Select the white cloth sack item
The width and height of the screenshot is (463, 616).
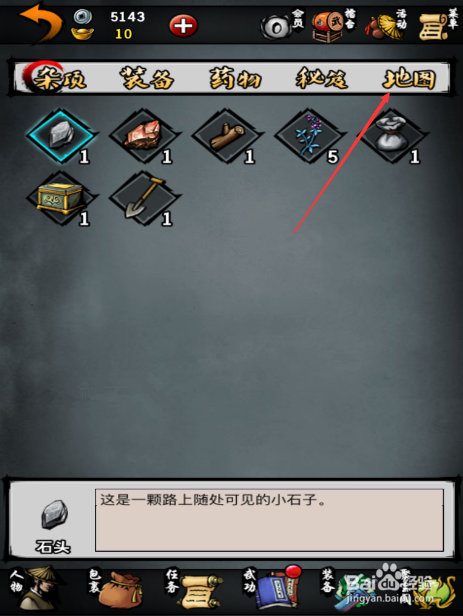393,136
